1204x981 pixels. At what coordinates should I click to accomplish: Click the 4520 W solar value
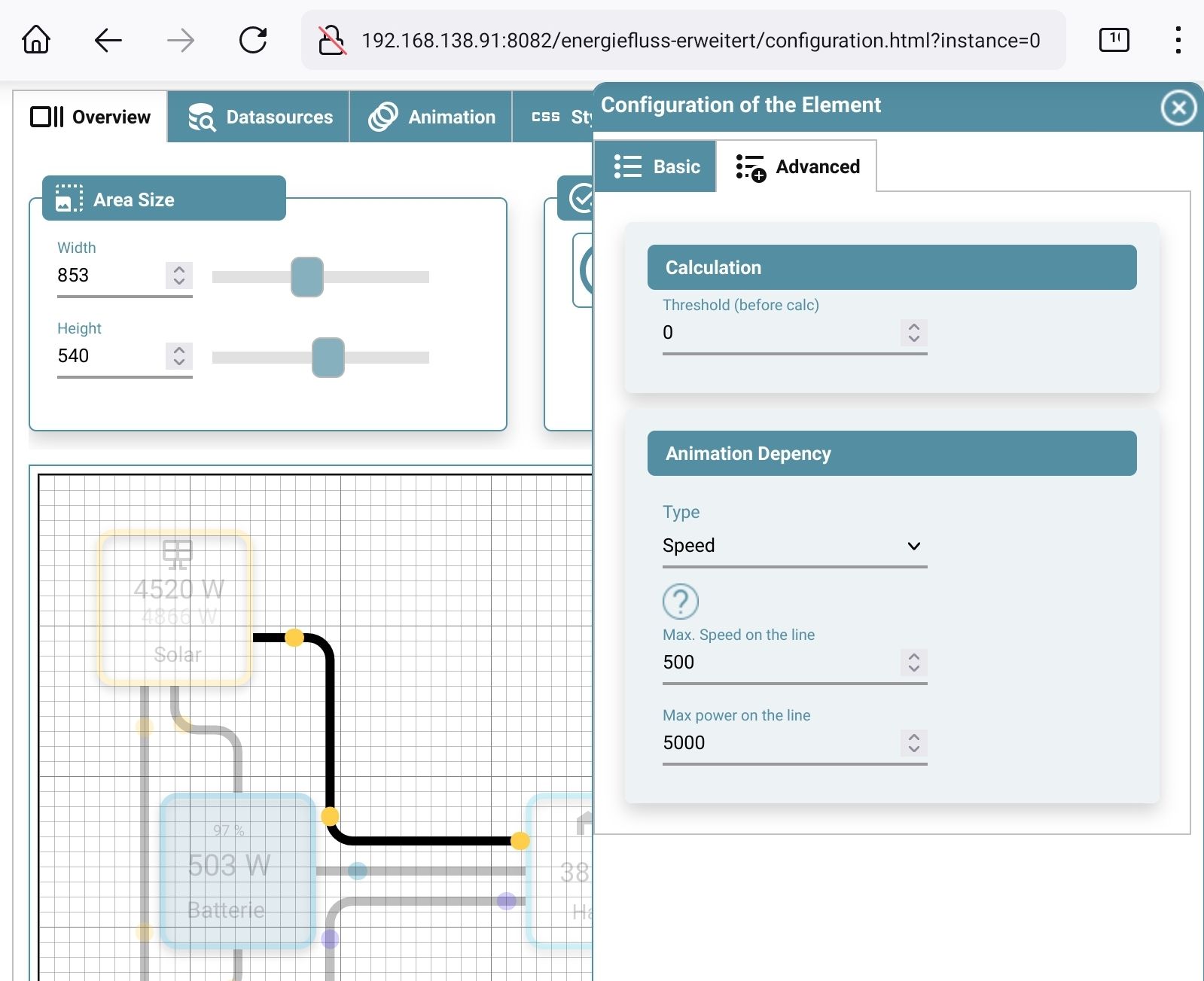179,589
